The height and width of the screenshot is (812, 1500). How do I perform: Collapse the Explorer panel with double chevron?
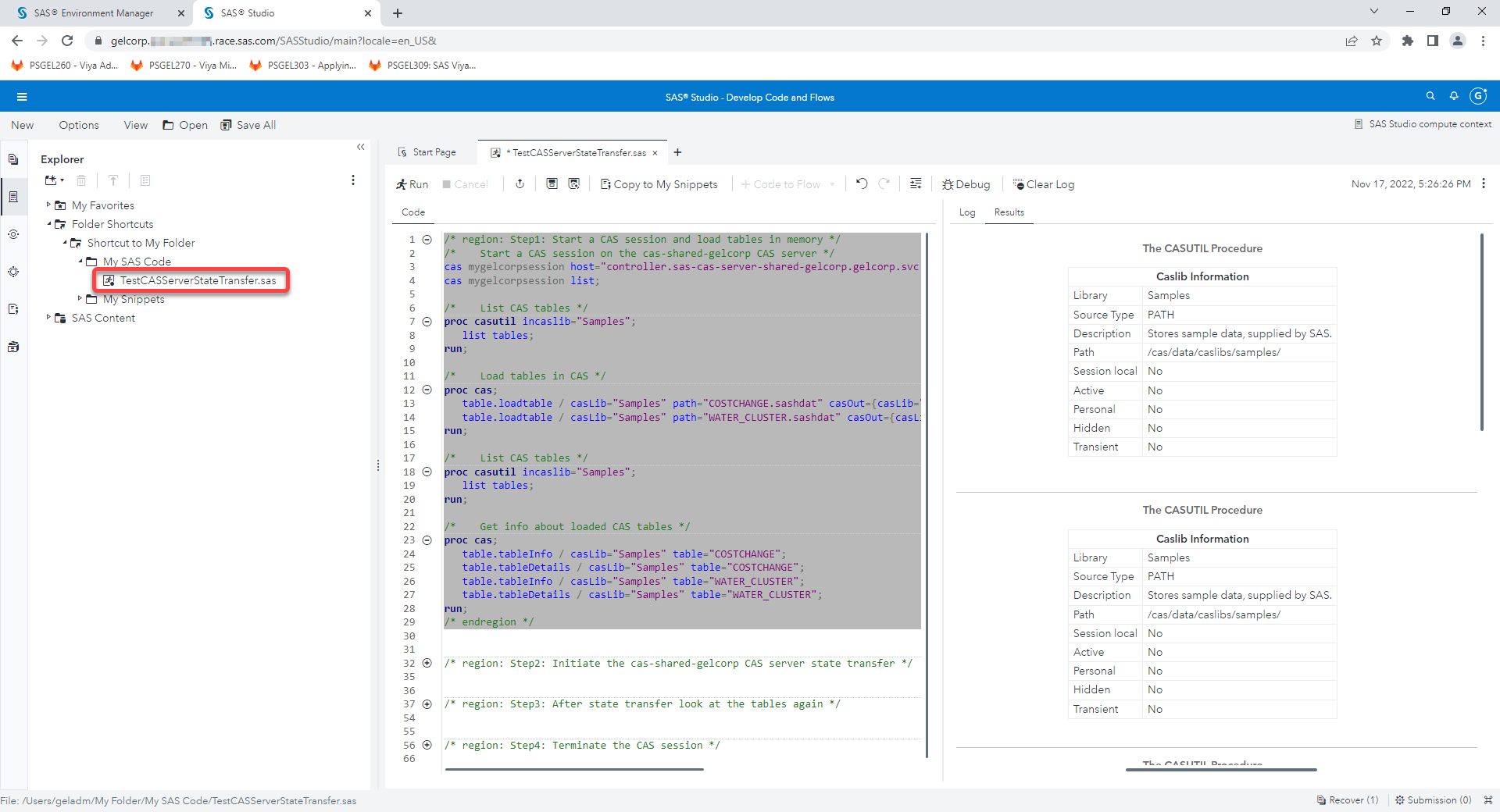pyautogui.click(x=361, y=147)
